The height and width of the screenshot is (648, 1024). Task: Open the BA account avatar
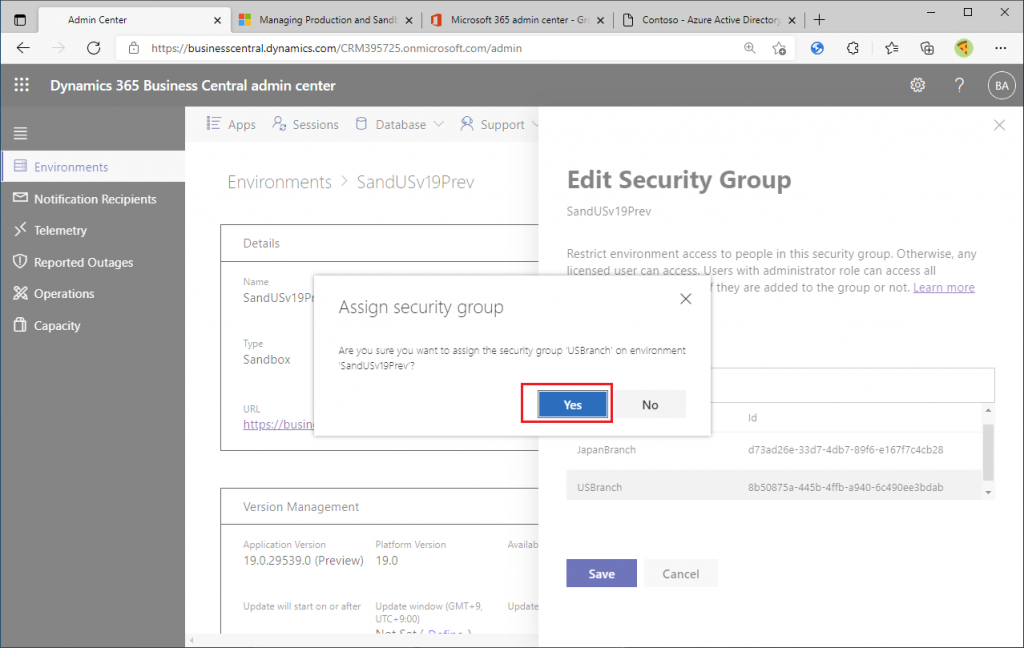pos(1001,86)
